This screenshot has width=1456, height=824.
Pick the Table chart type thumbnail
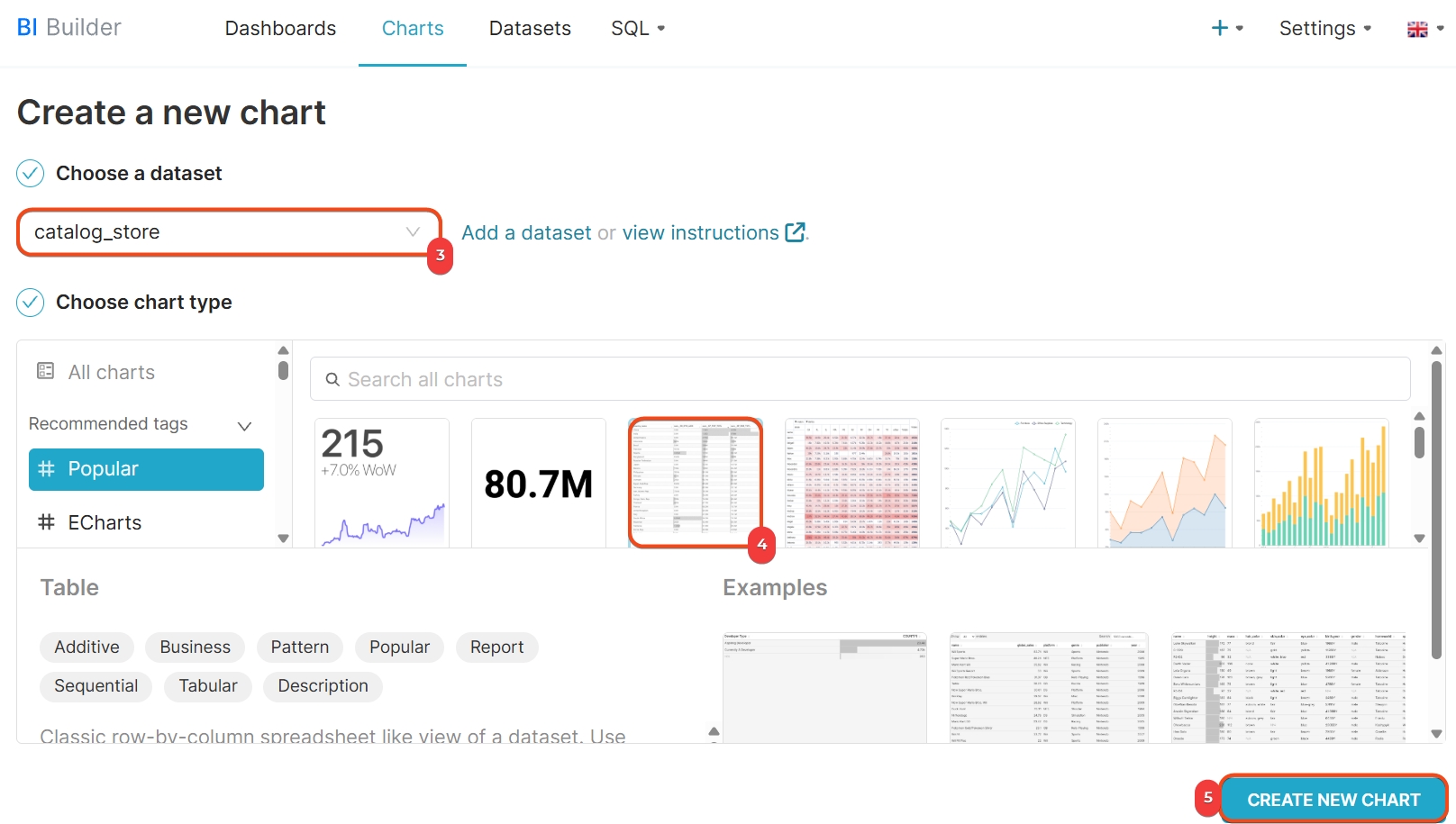[695, 483]
